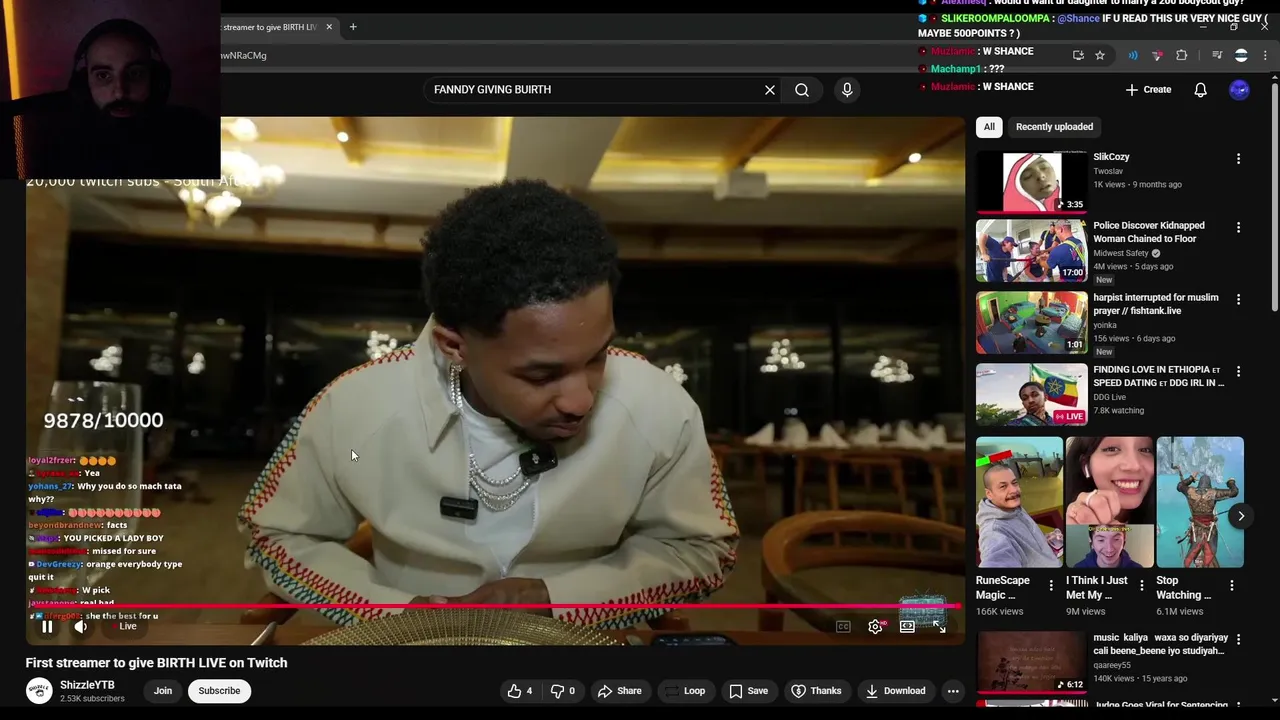Click the page vertical scrollbar

click(1274, 198)
